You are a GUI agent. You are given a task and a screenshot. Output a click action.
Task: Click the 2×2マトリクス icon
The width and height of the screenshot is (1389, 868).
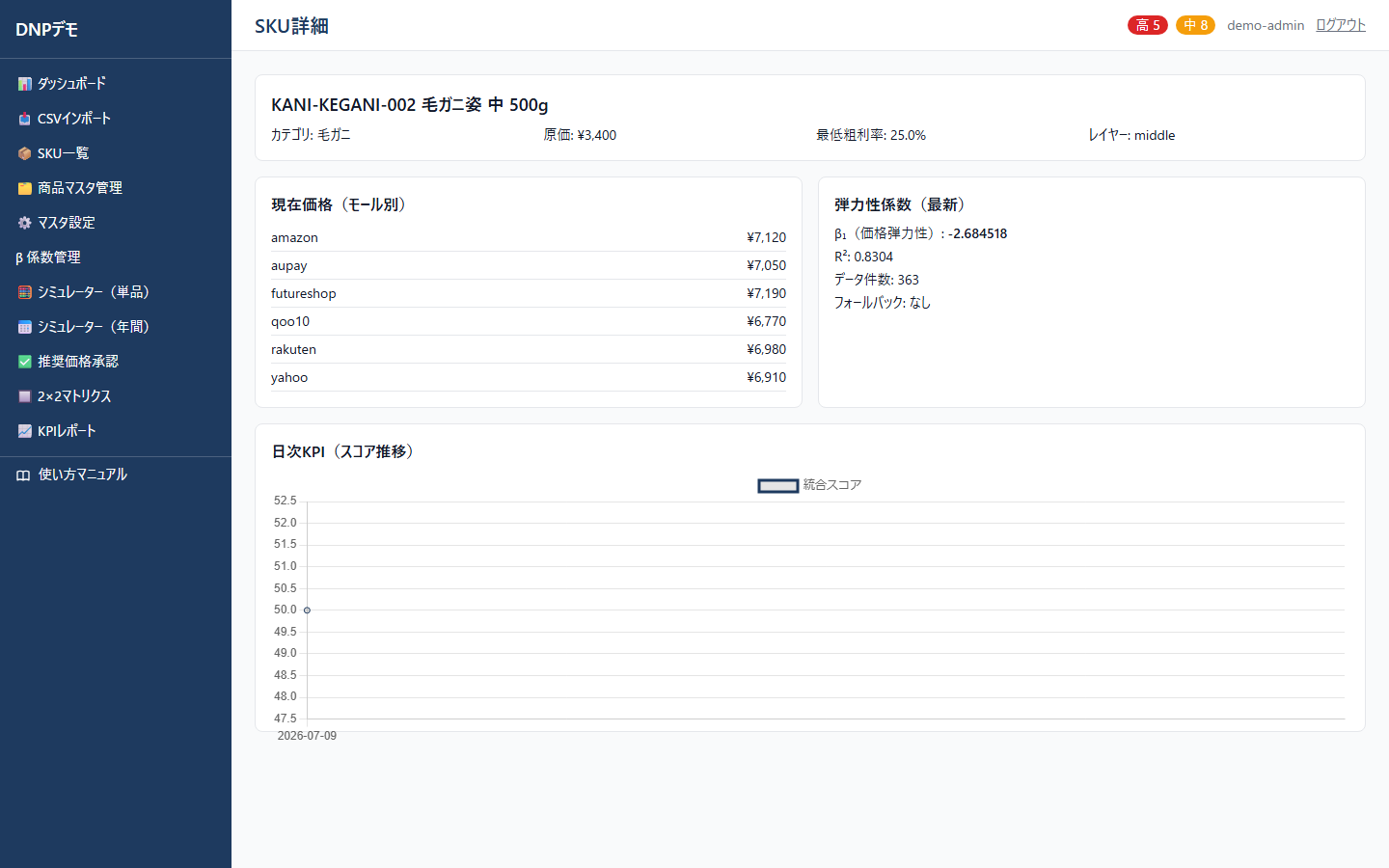25,396
